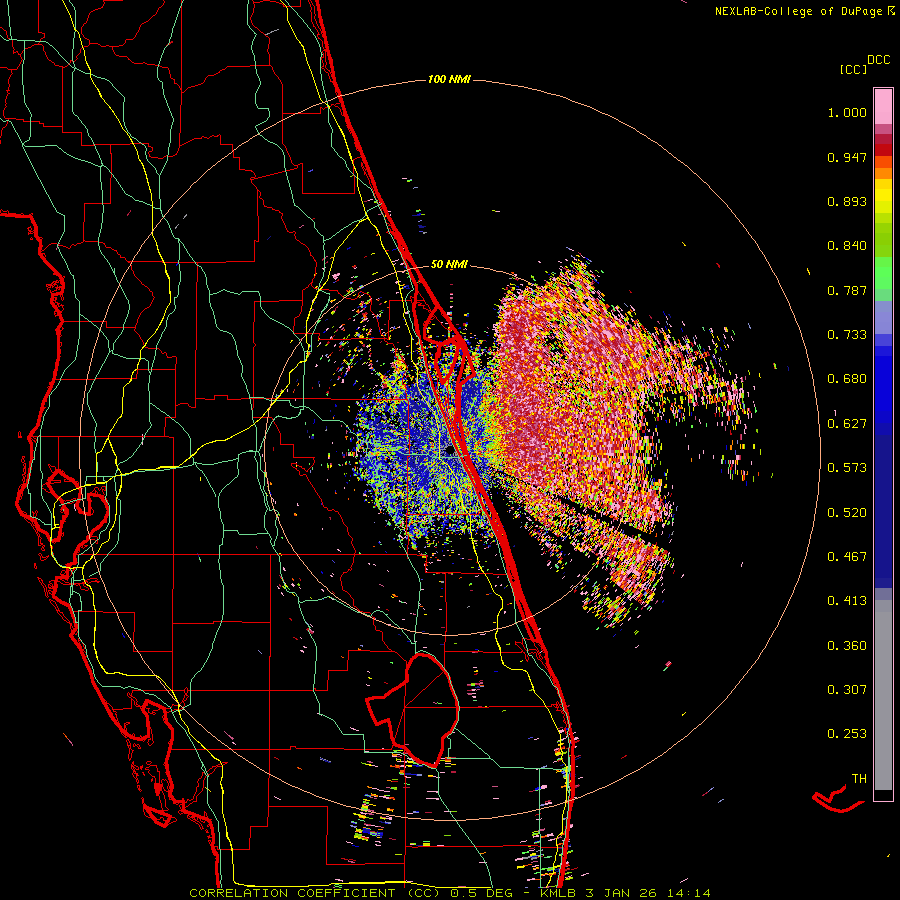This screenshot has height=900, width=900.
Task: Click the 0.307 legend value
Action: (847, 690)
